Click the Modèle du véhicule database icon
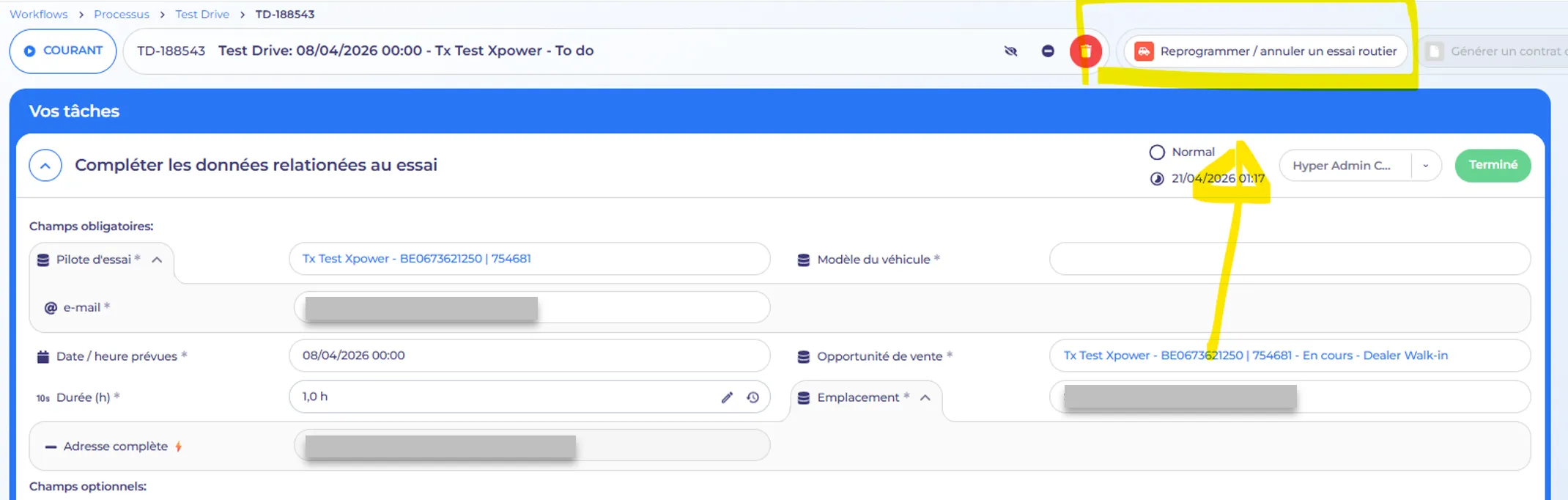Image resolution: width=1568 pixels, height=500 pixels. click(x=804, y=260)
